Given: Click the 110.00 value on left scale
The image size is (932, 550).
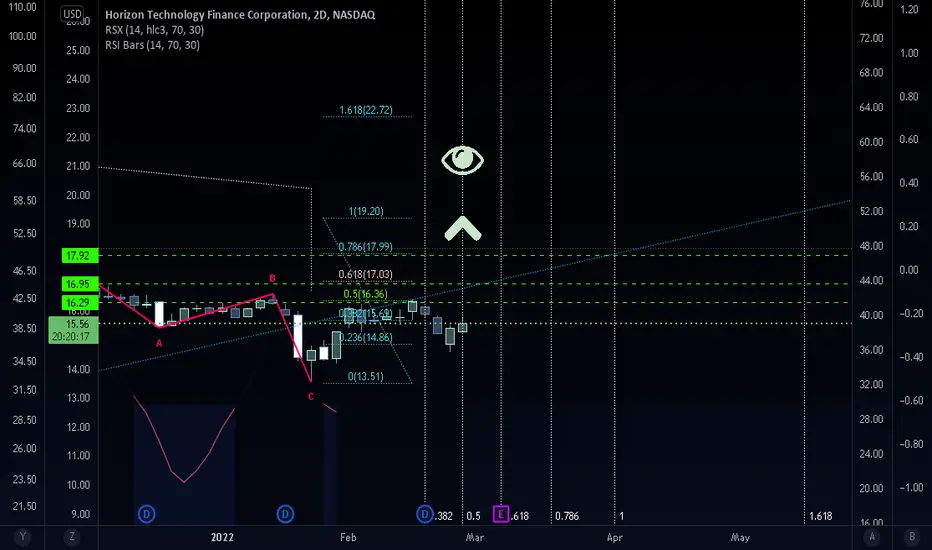Looking at the screenshot, I should click(23, 7).
